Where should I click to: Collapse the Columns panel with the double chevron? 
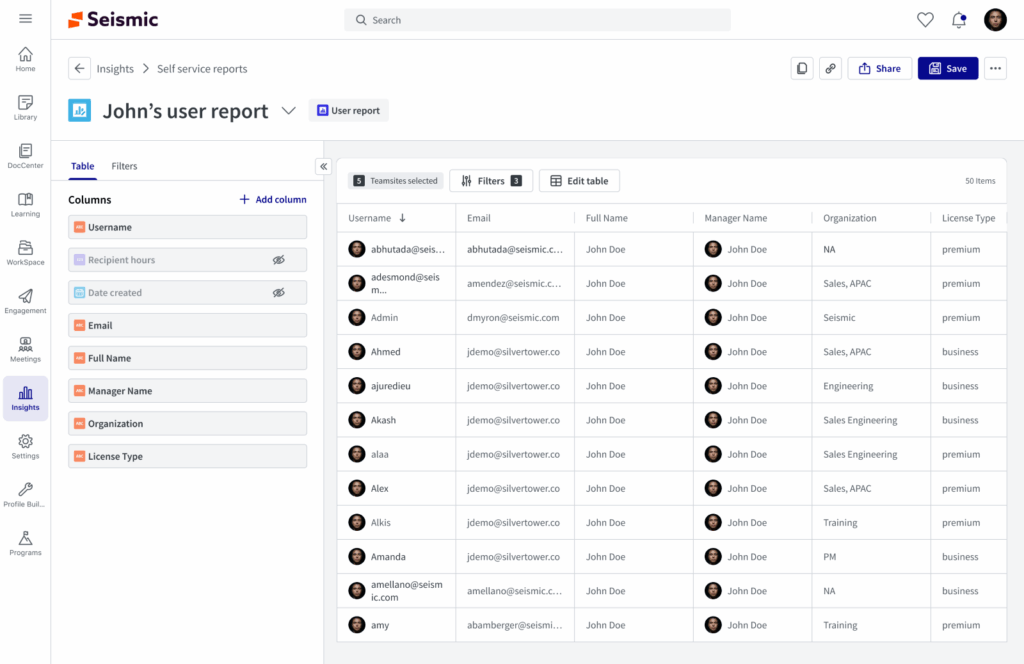click(x=322, y=166)
